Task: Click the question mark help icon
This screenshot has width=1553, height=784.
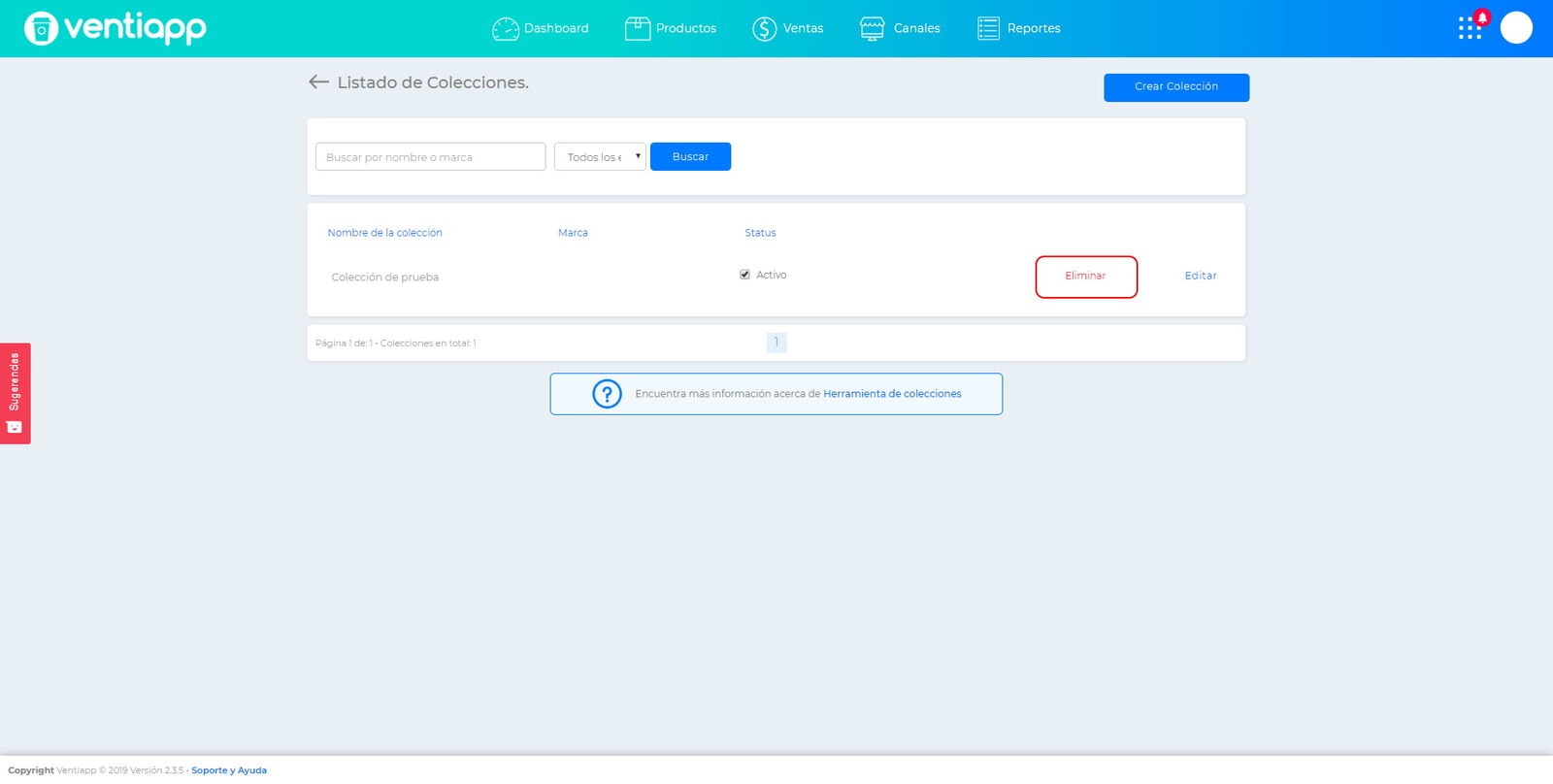Action: (607, 394)
